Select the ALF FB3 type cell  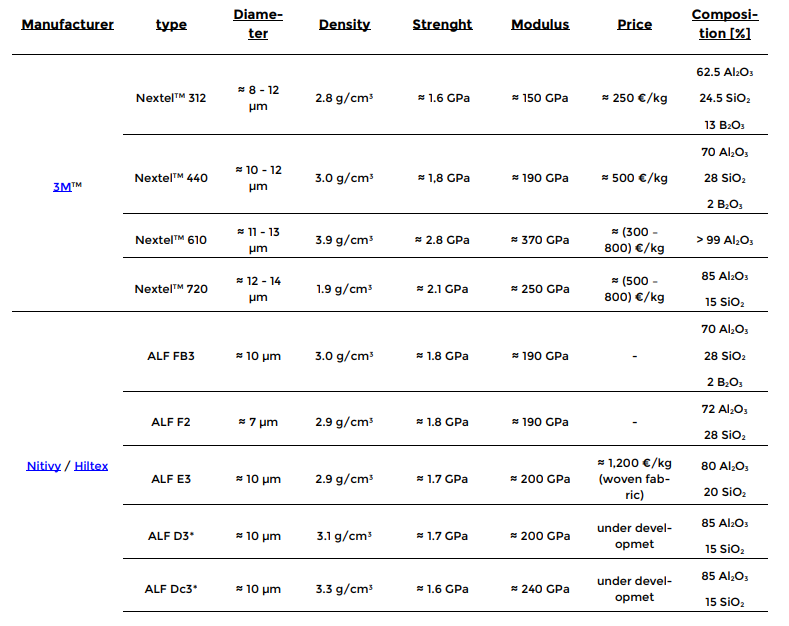pos(171,356)
